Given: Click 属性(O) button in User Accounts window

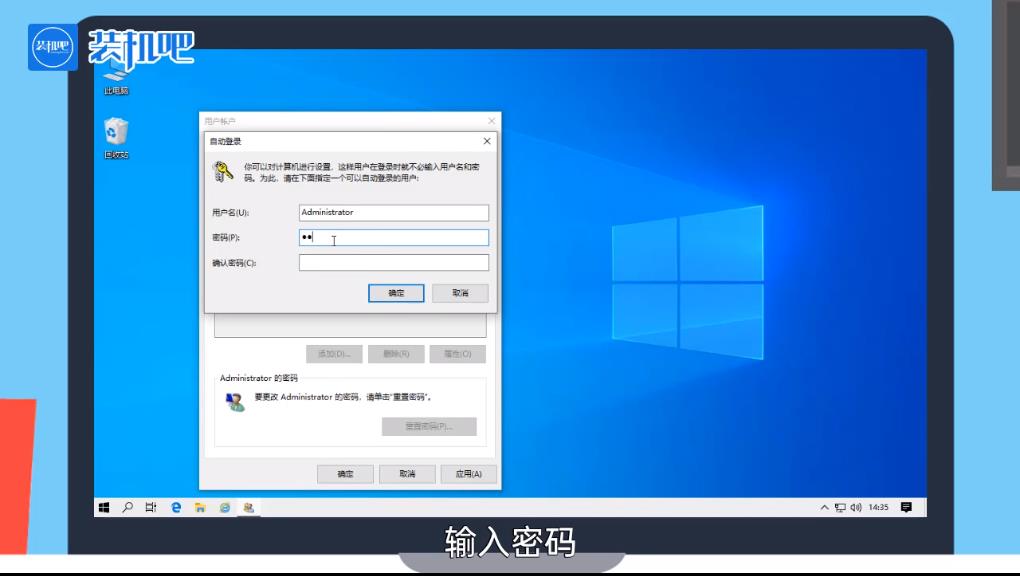Looking at the screenshot, I should click(x=458, y=354).
